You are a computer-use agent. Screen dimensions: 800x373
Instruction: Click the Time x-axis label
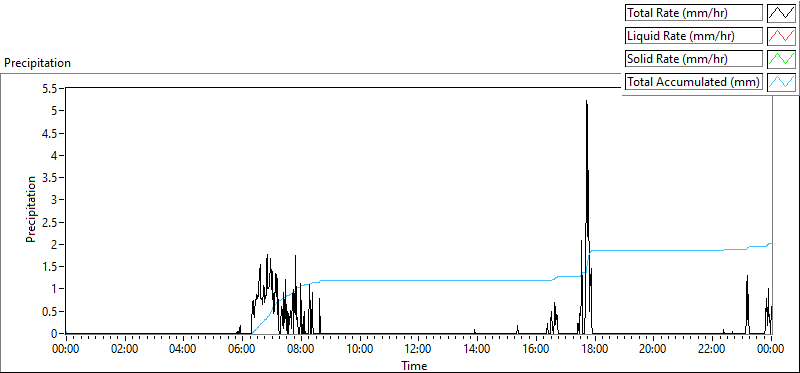(414, 365)
